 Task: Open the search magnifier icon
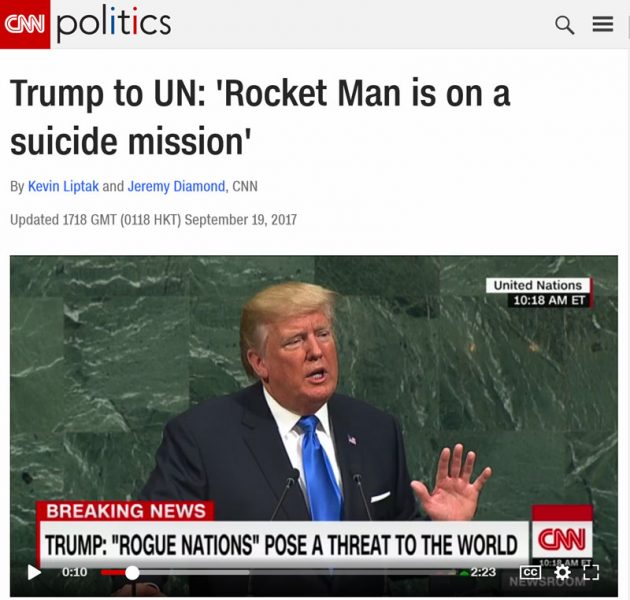coord(565,25)
